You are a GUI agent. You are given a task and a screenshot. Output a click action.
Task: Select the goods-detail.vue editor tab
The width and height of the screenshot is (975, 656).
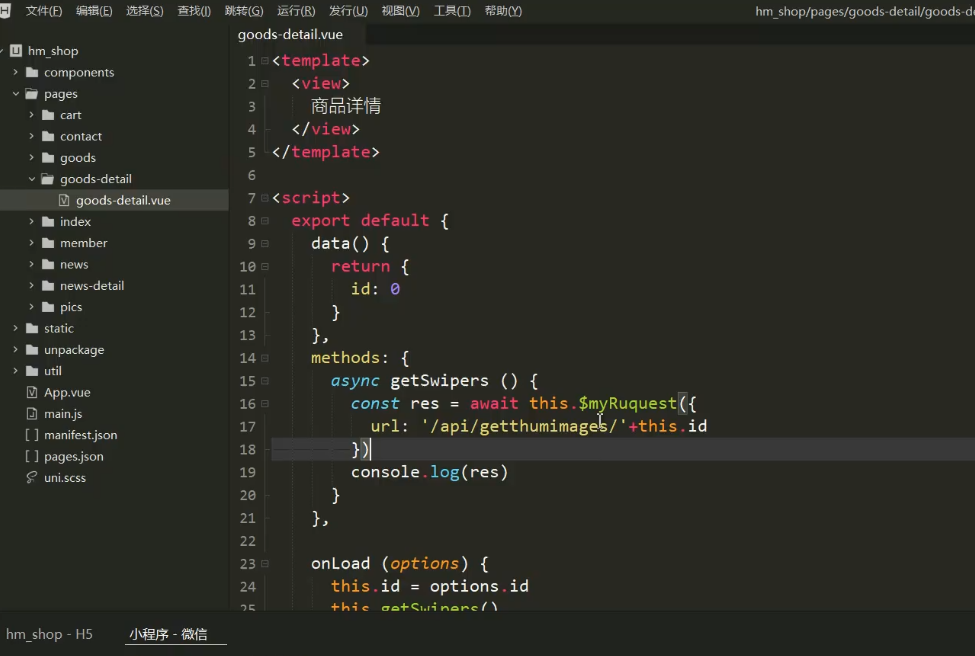click(290, 34)
